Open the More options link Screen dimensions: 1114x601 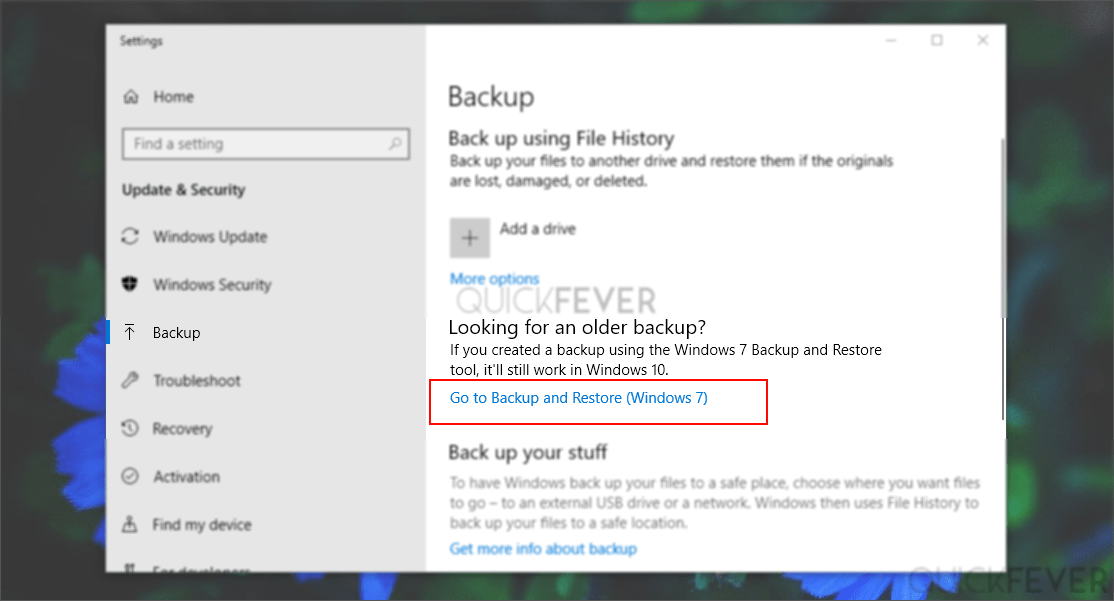[494, 278]
